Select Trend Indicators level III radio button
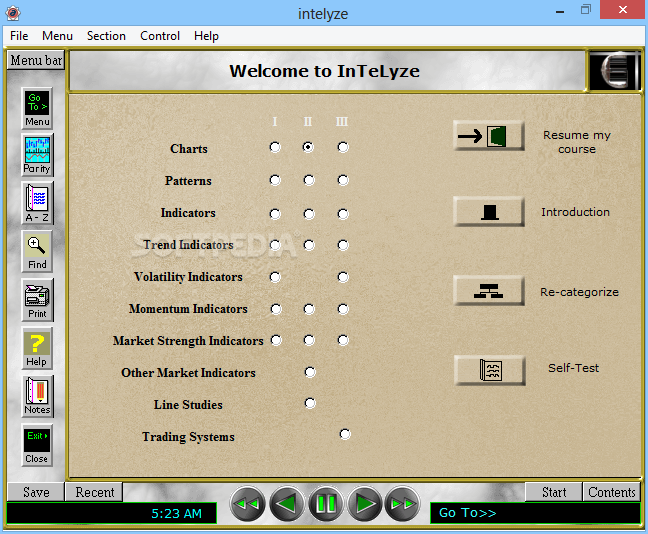Viewport: 648px width, 534px height. pyautogui.click(x=343, y=245)
